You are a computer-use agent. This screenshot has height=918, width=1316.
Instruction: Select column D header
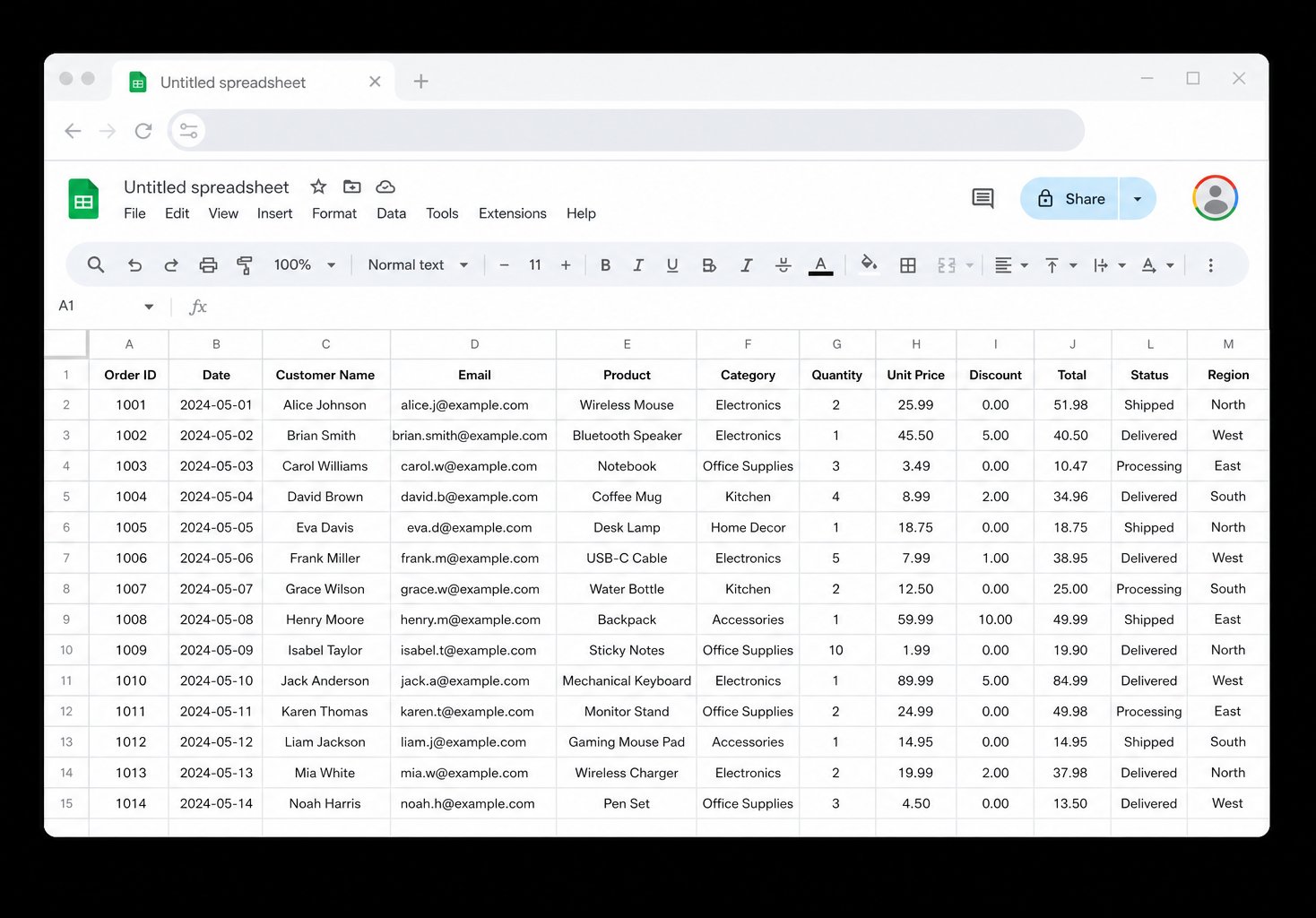point(474,344)
